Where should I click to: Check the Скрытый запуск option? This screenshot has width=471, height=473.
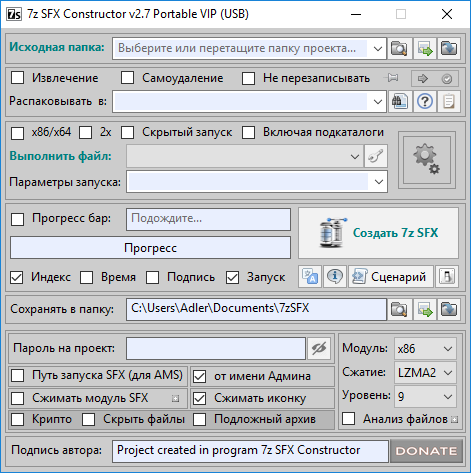pyautogui.click(x=128, y=132)
